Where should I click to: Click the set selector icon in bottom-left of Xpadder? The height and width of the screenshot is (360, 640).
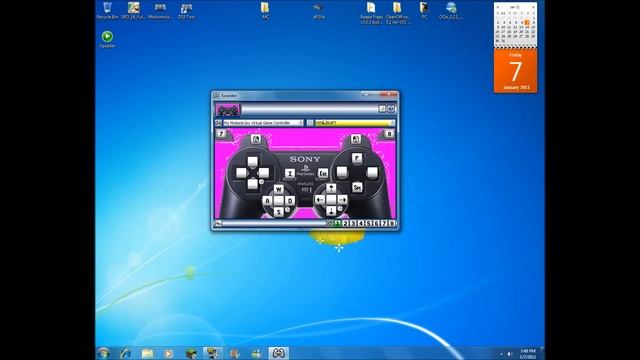click(218, 223)
